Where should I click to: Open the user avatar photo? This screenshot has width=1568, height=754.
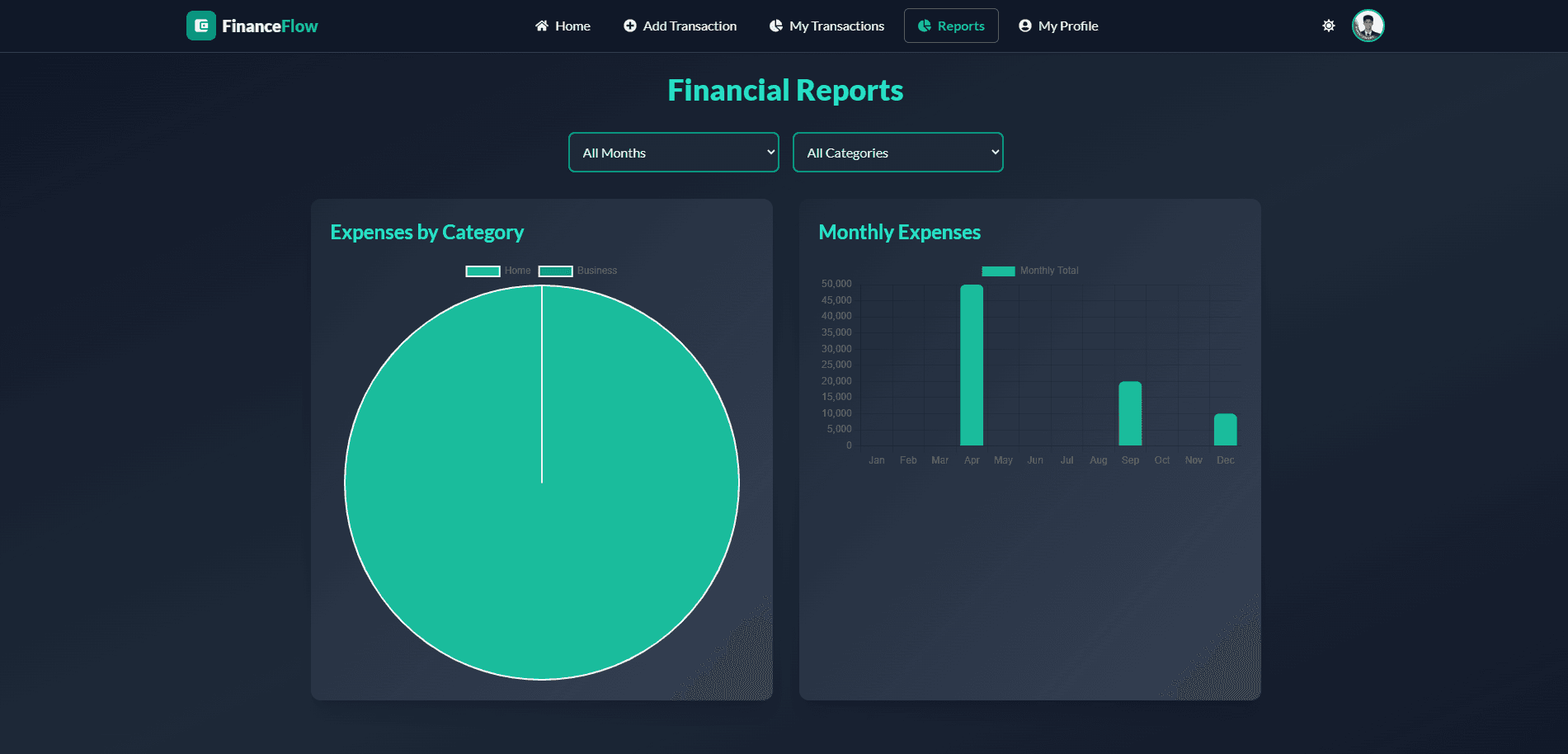[1368, 26]
